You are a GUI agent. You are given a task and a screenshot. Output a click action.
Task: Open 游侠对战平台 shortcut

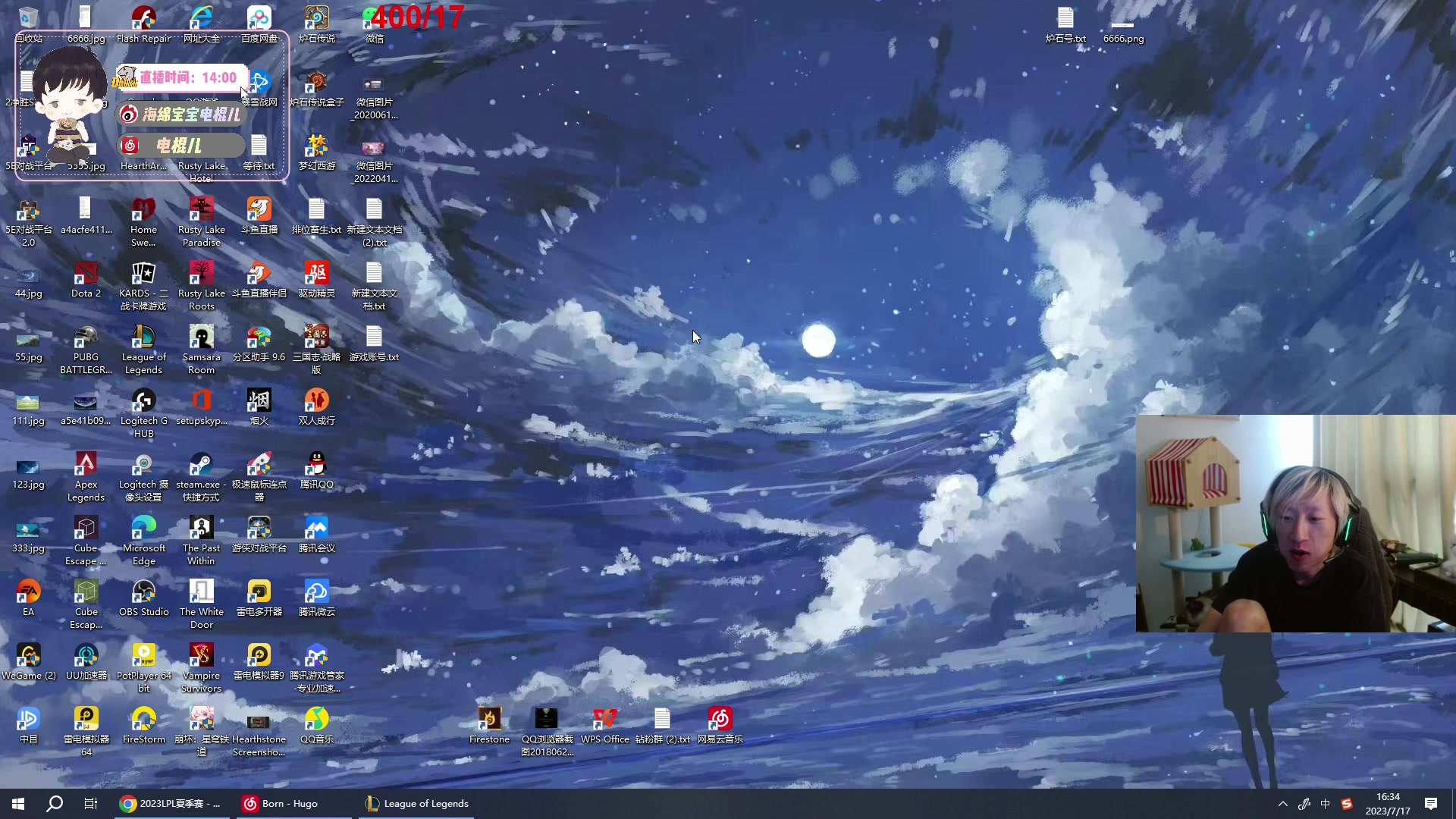click(259, 534)
